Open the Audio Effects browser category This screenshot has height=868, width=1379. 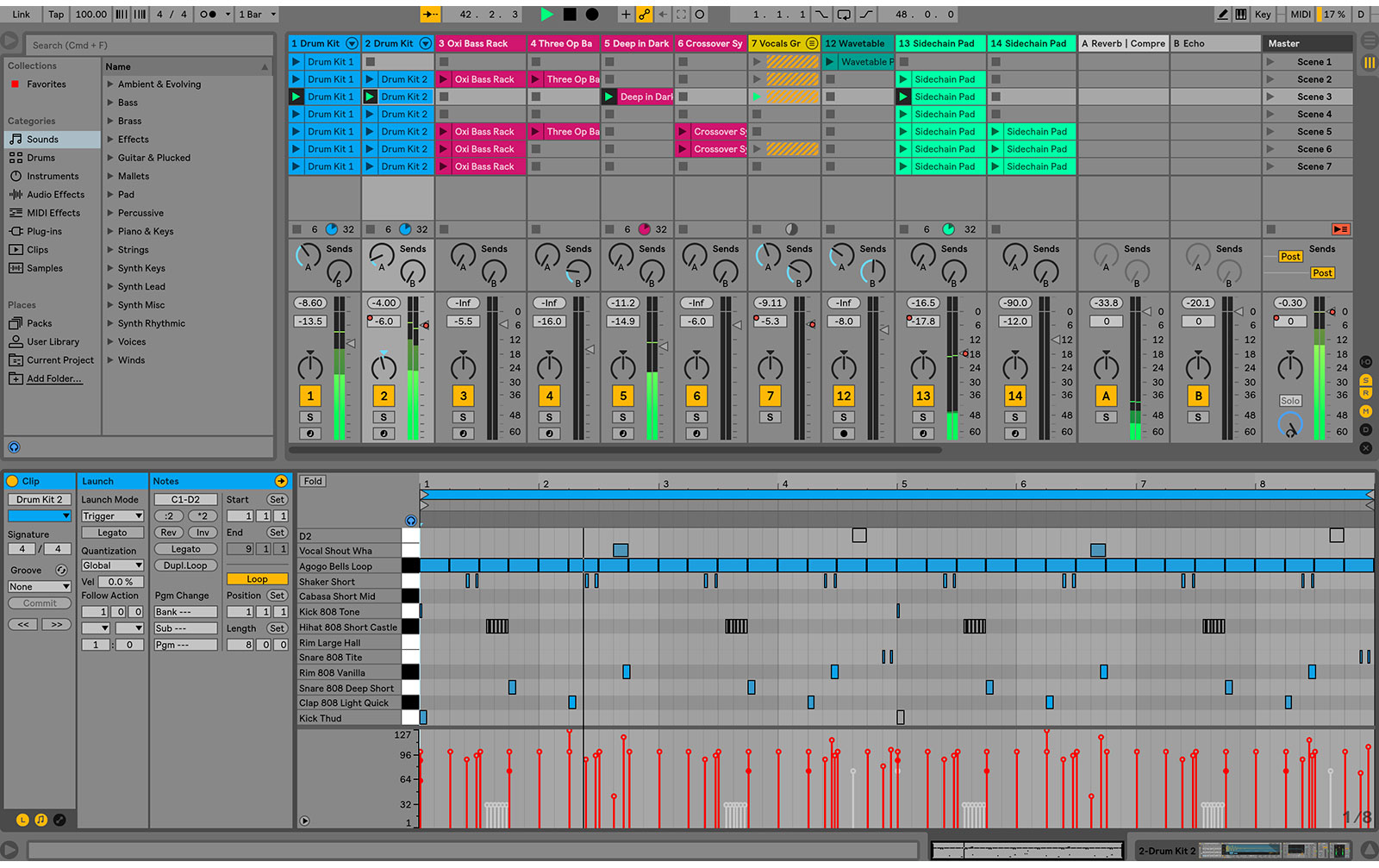point(55,195)
